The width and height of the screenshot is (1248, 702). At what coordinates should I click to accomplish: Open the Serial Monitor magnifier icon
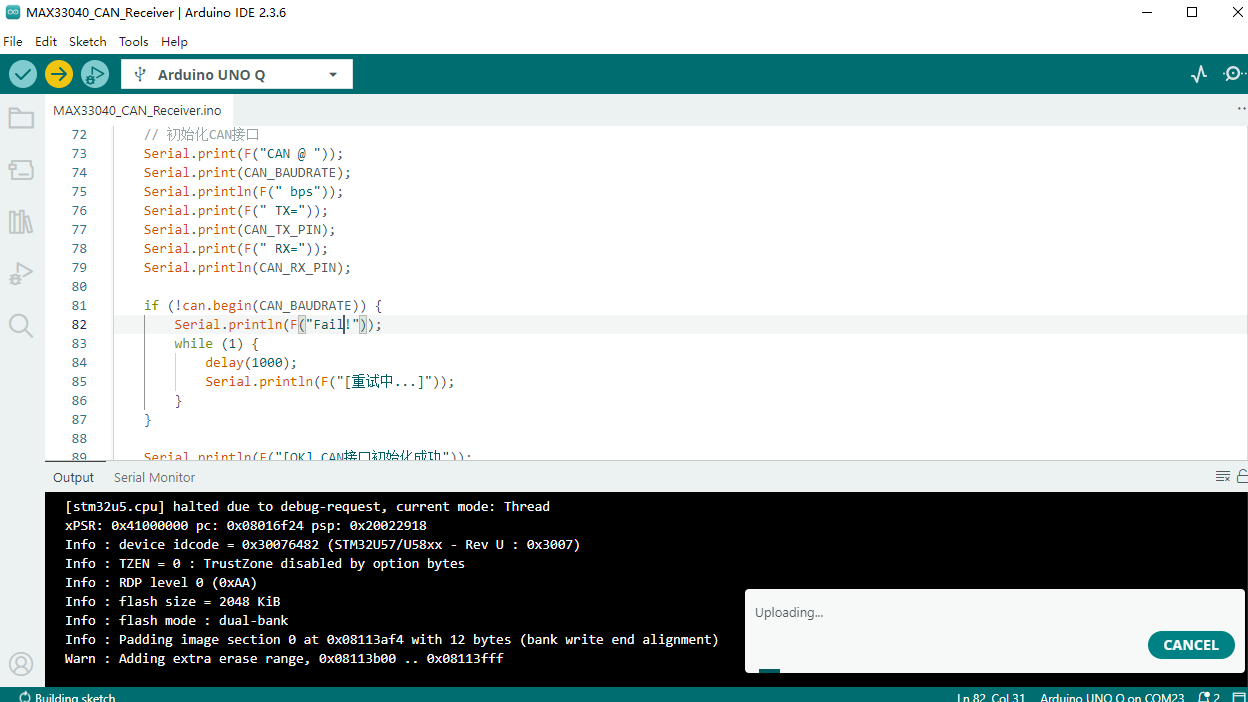click(x=1234, y=74)
